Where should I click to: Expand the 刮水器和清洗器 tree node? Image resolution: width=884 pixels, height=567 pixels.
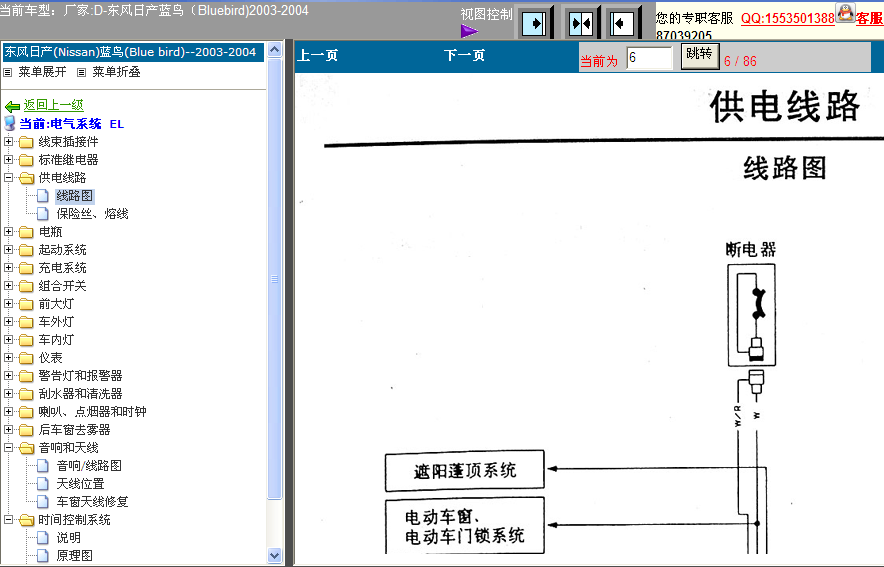8,393
